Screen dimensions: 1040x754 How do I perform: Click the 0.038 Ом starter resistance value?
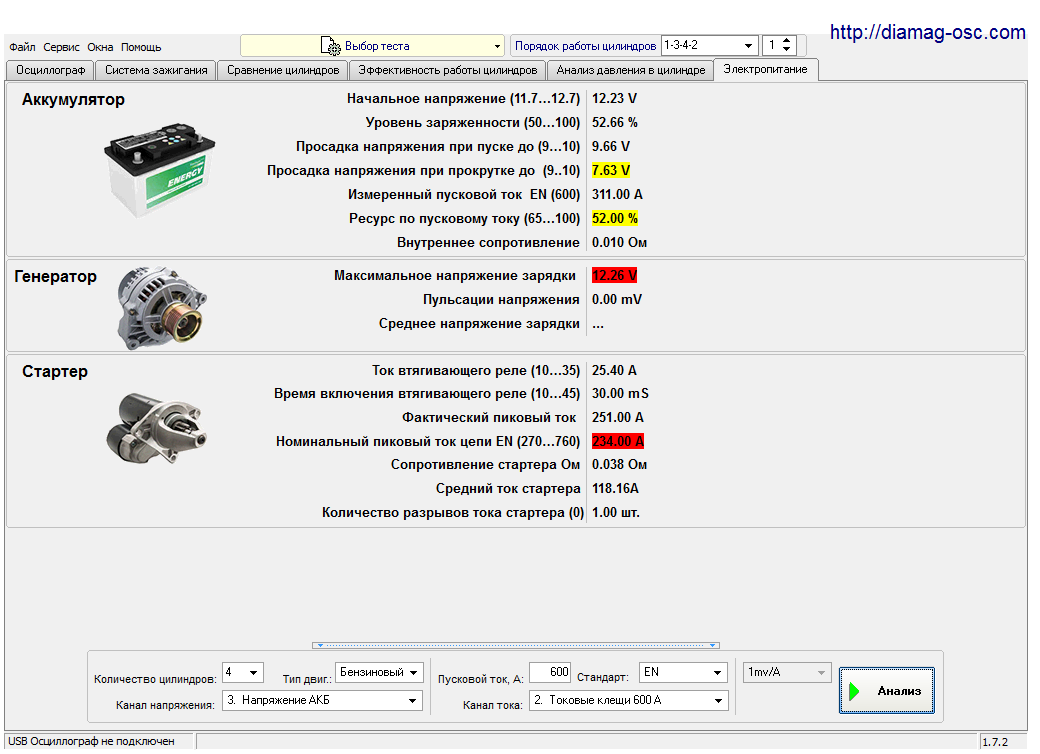[x=619, y=464]
